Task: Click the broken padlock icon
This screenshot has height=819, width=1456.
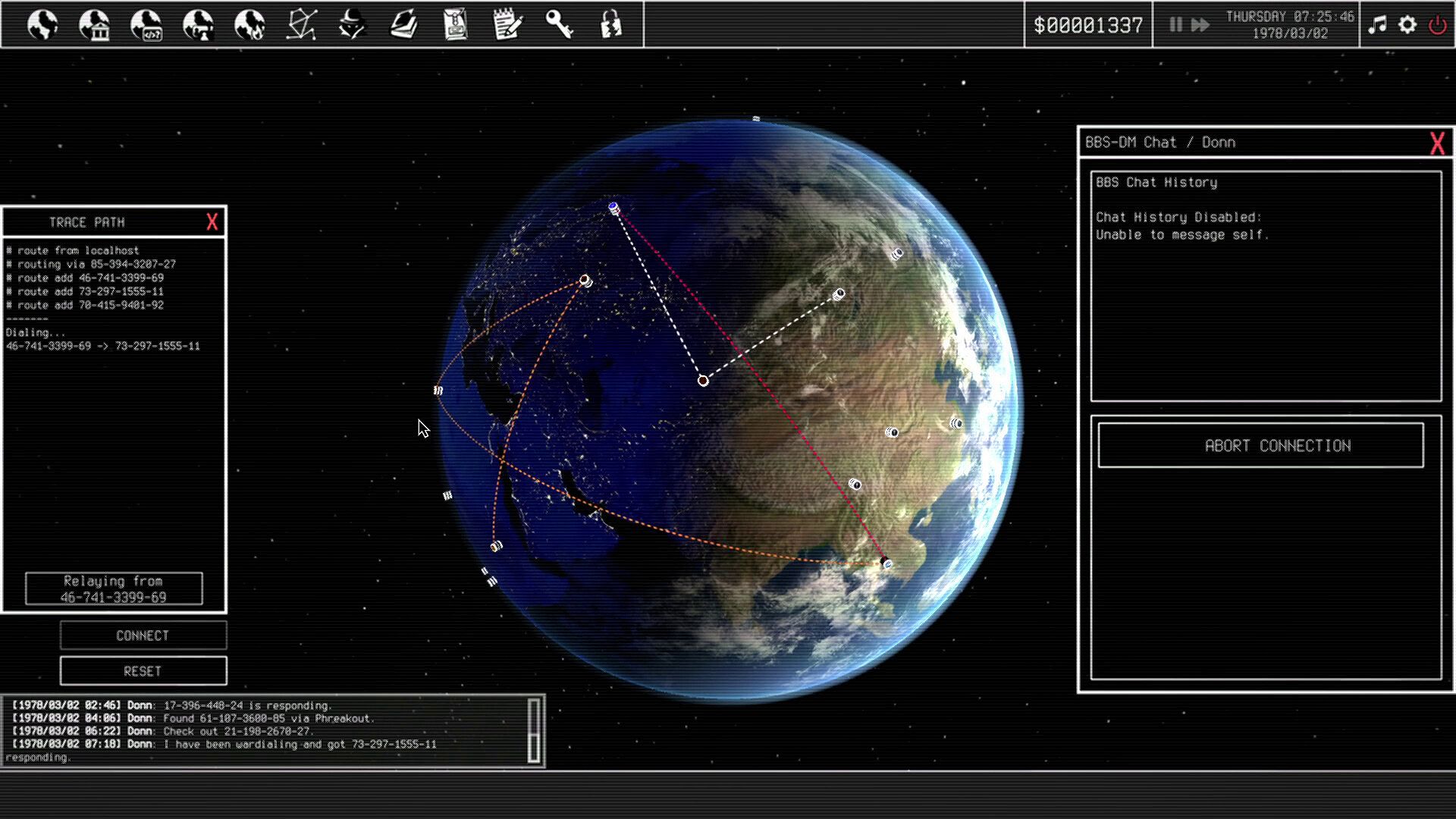Action: pyautogui.click(x=610, y=25)
